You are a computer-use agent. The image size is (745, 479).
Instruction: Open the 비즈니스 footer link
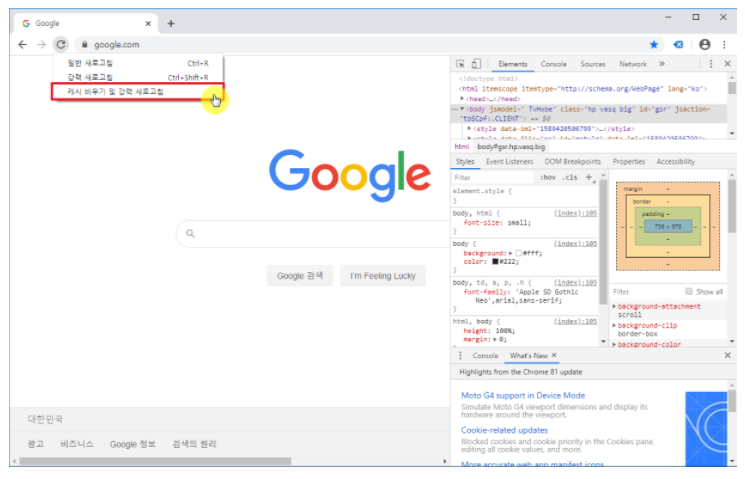coord(76,444)
